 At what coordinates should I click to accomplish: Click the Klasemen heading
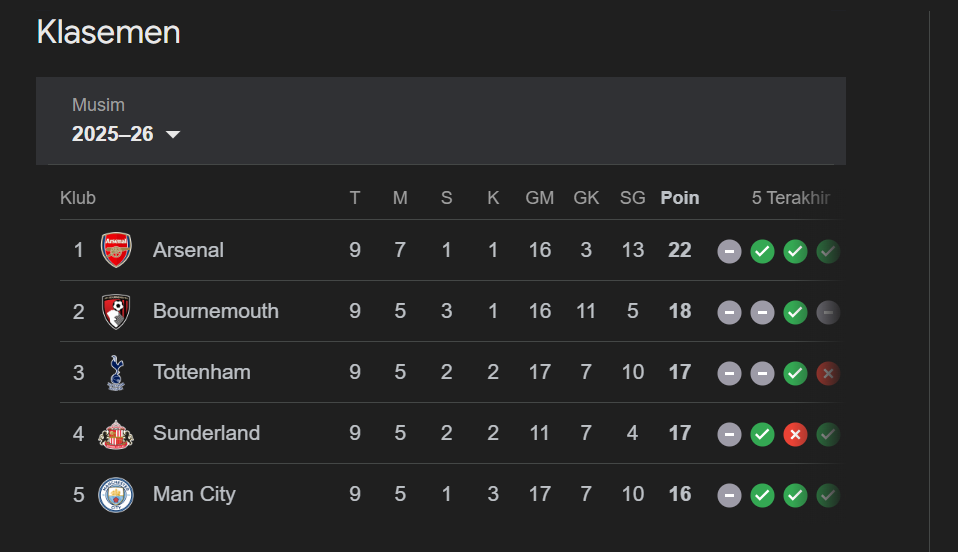click(x=108, y=32)
